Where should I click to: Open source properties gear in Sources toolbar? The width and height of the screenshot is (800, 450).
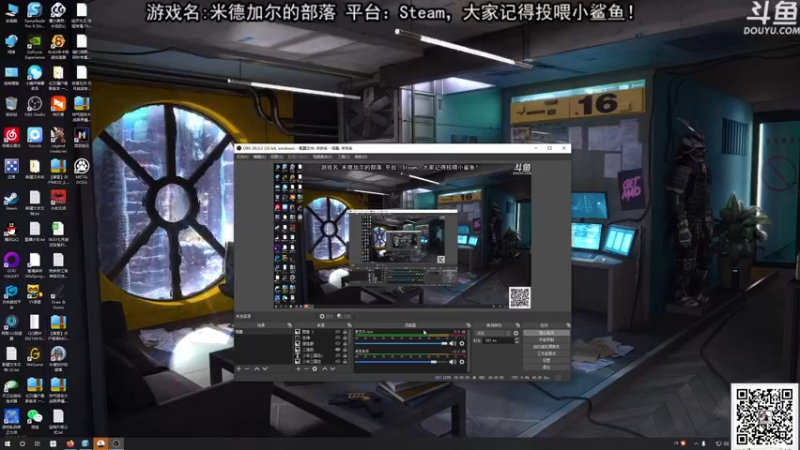click(x=315, y=368)
